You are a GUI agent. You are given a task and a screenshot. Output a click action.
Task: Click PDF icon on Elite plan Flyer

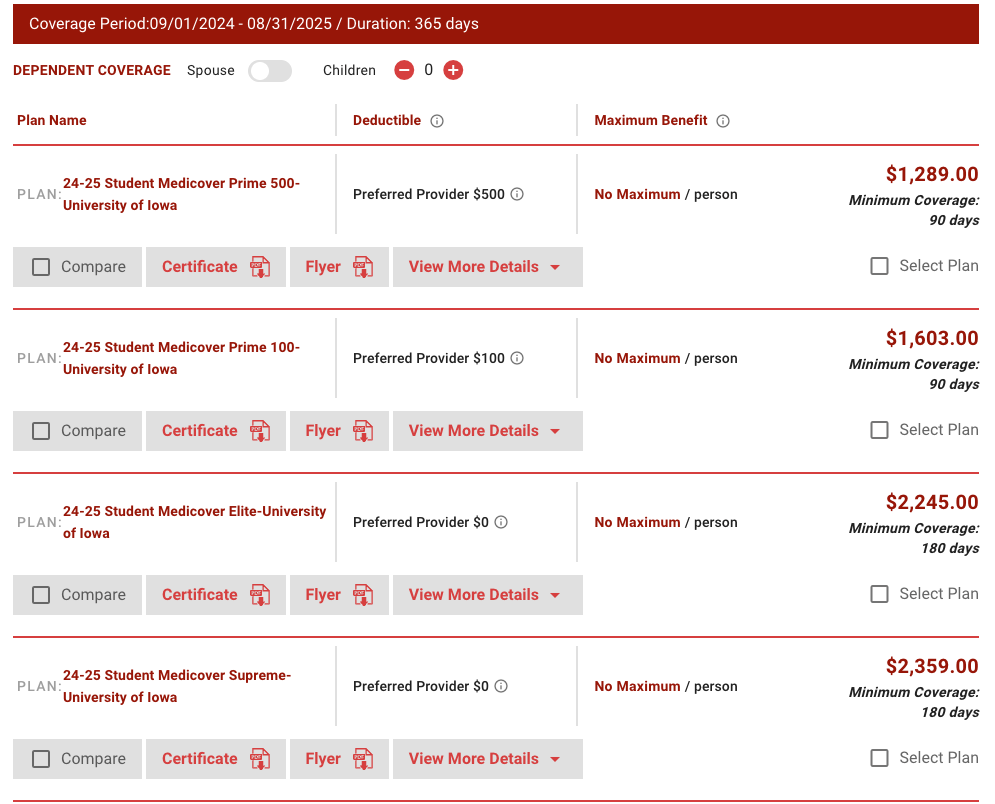[363, 595]
